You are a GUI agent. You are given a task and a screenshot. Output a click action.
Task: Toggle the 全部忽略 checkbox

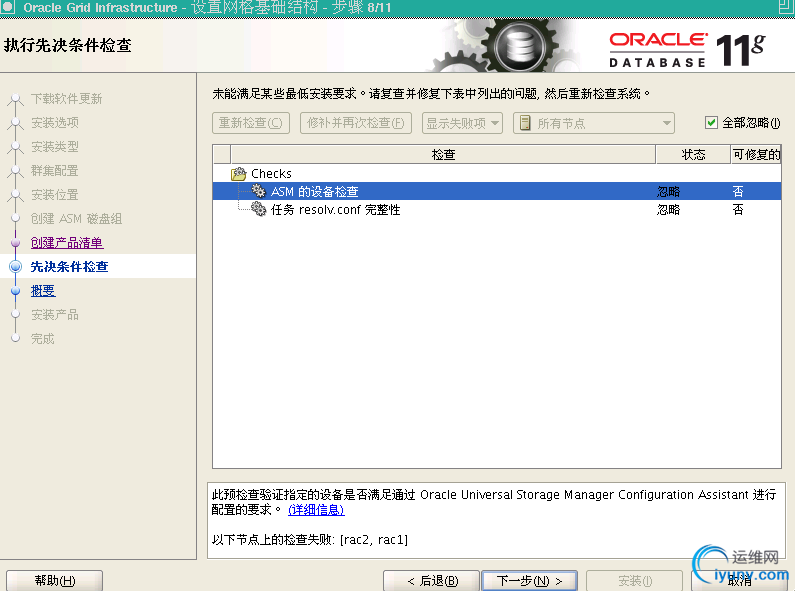click(711, 123)
